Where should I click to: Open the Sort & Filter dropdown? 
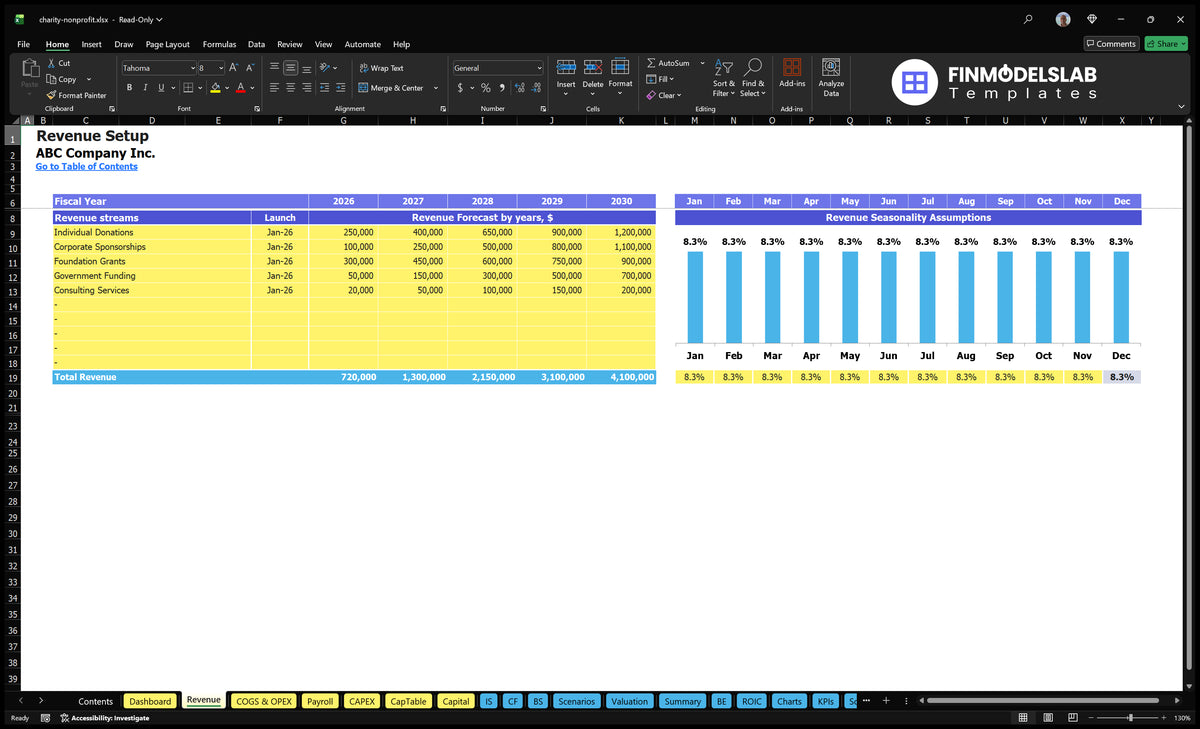[x=724, y=76]
